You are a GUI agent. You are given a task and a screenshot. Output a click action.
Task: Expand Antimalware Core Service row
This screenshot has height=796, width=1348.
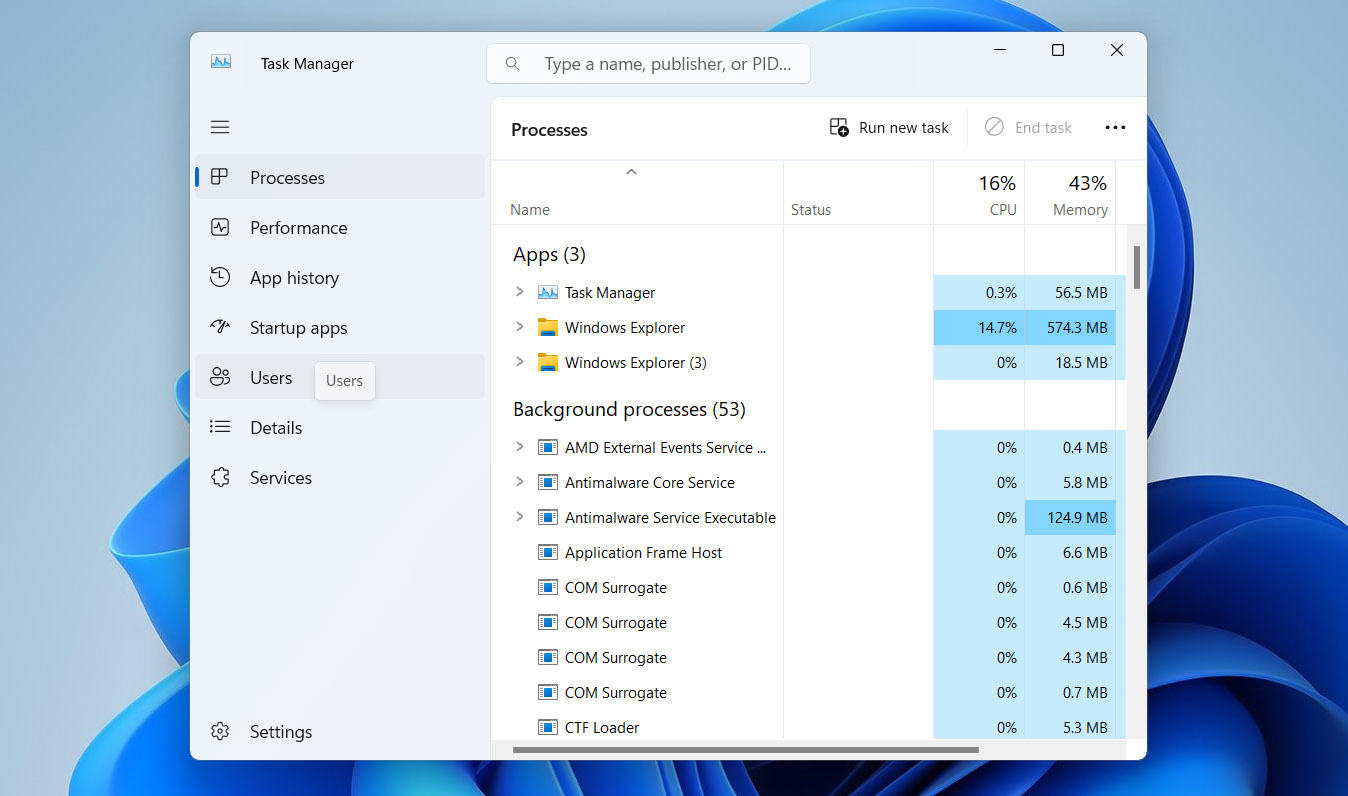(519, 482)
